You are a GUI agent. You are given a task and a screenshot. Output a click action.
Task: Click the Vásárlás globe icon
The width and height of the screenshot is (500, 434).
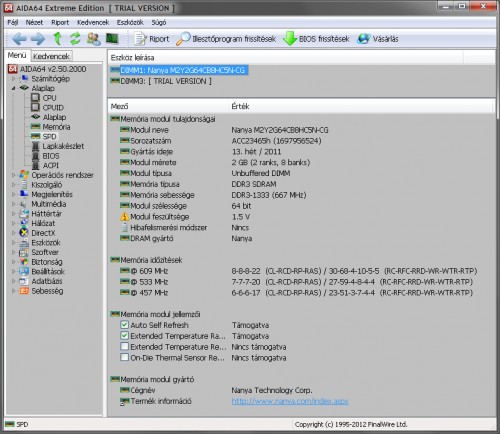click(363, 39)
